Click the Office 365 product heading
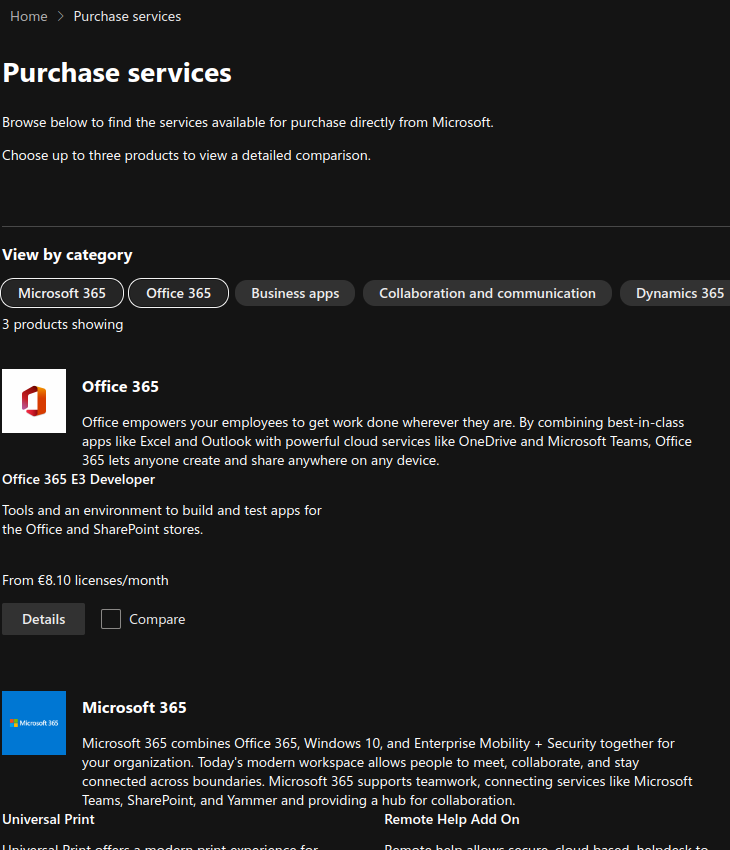The width and height of the screenshot is (730, 850). coord(120,387)
